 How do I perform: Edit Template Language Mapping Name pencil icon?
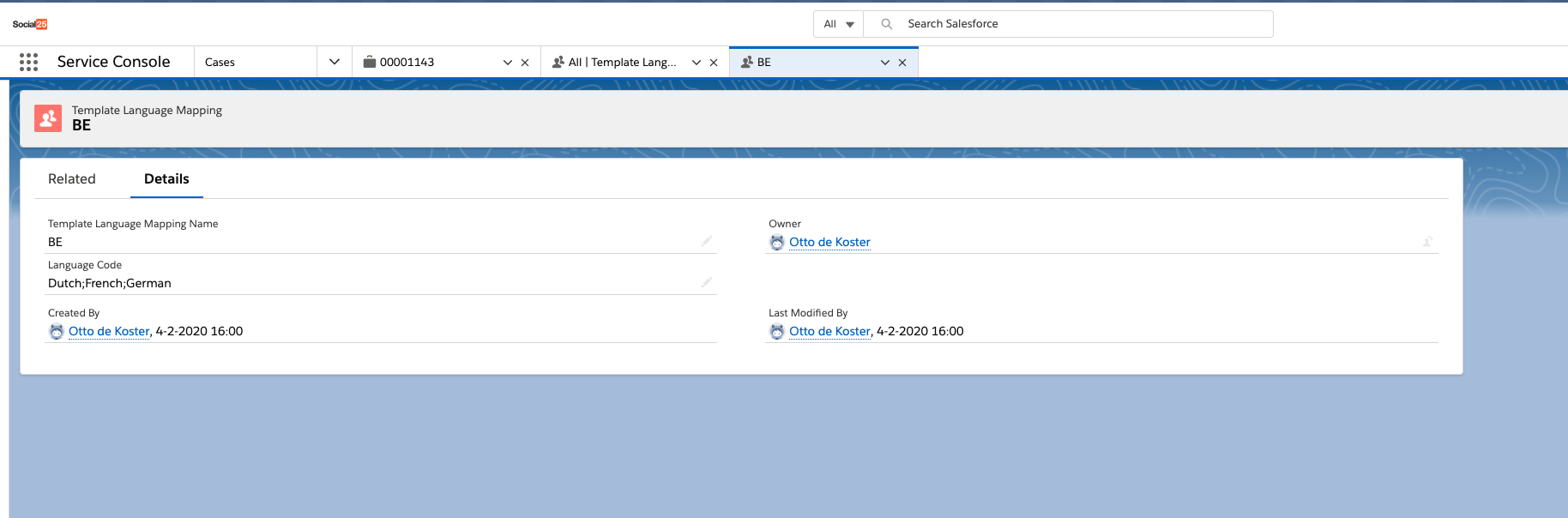point(706,241)
